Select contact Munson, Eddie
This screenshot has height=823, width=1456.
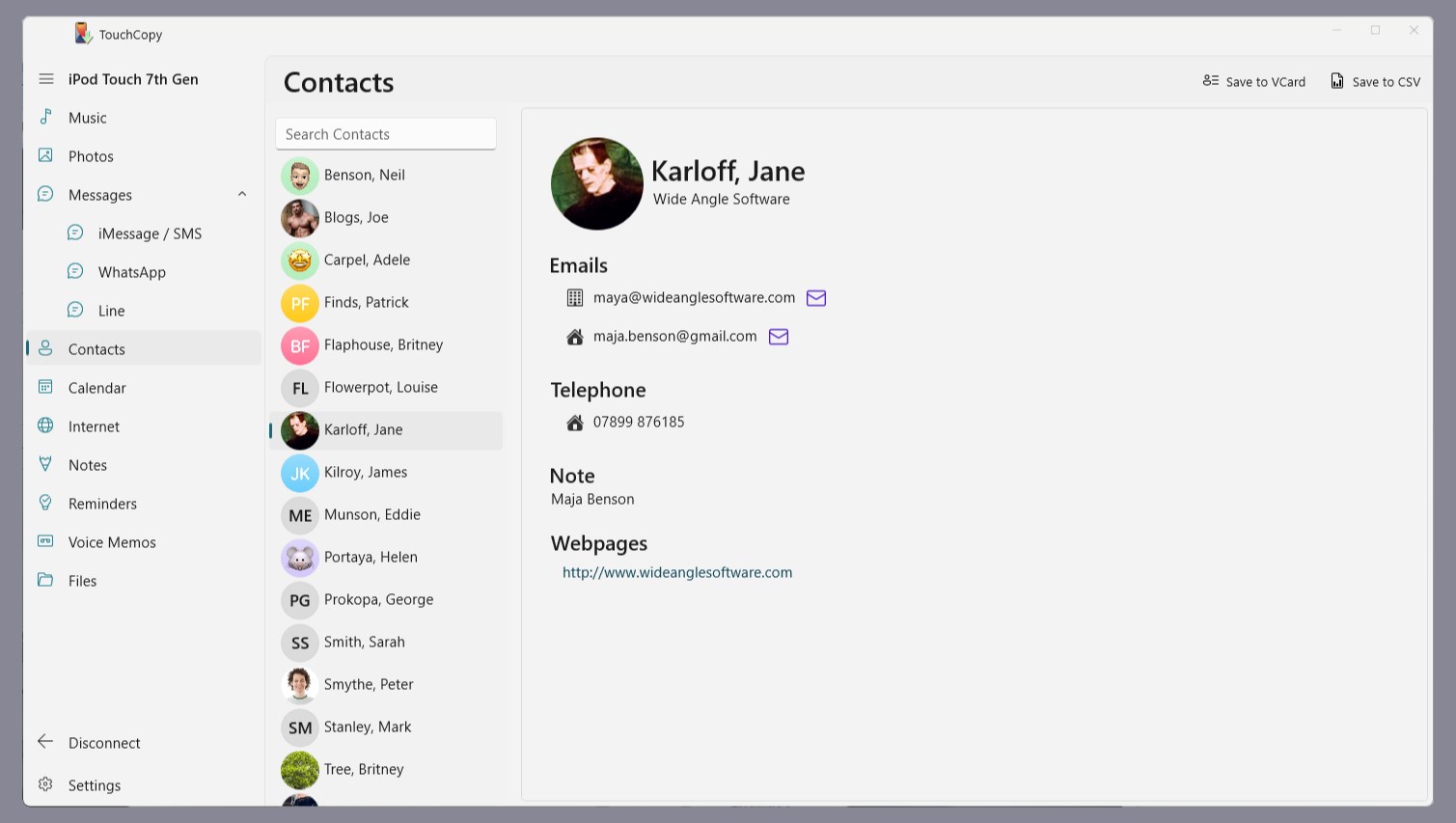tap(386, 515)
